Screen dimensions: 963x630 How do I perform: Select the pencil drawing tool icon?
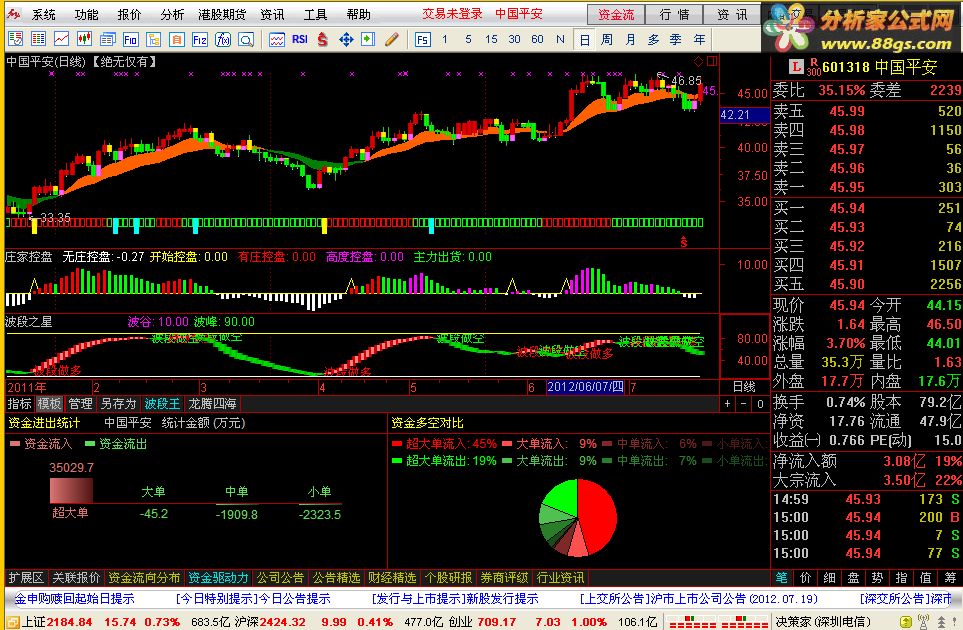(x=392, y=39)
